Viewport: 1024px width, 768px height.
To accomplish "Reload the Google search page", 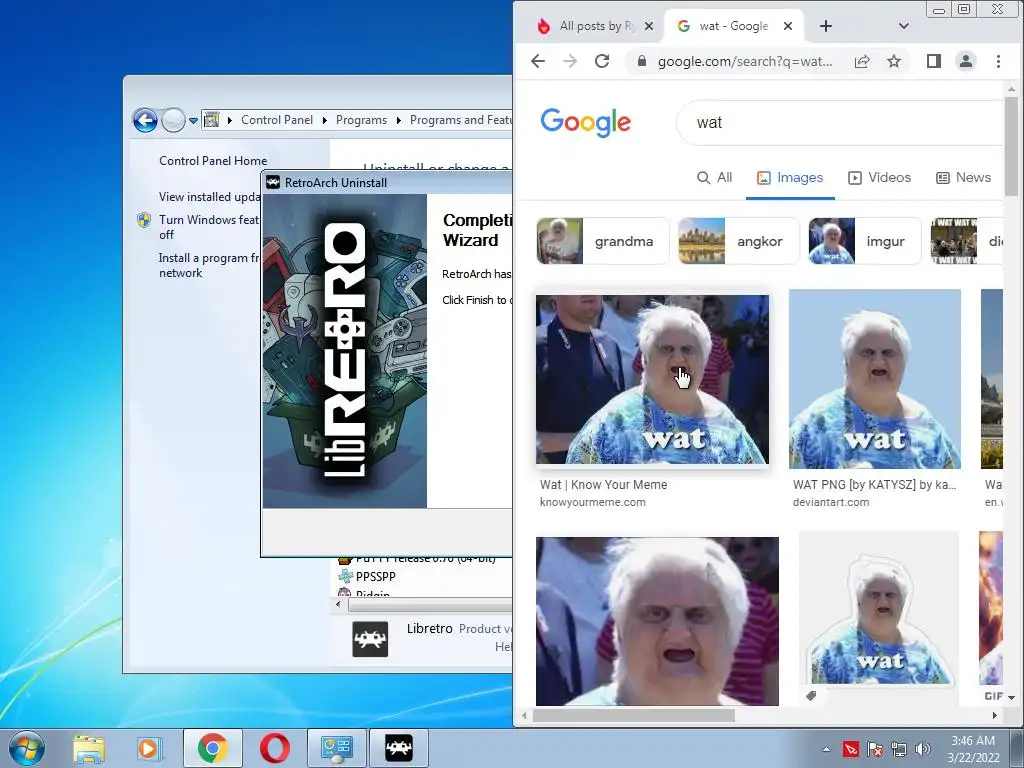I will pyautogui.click(x=602, y=61).
